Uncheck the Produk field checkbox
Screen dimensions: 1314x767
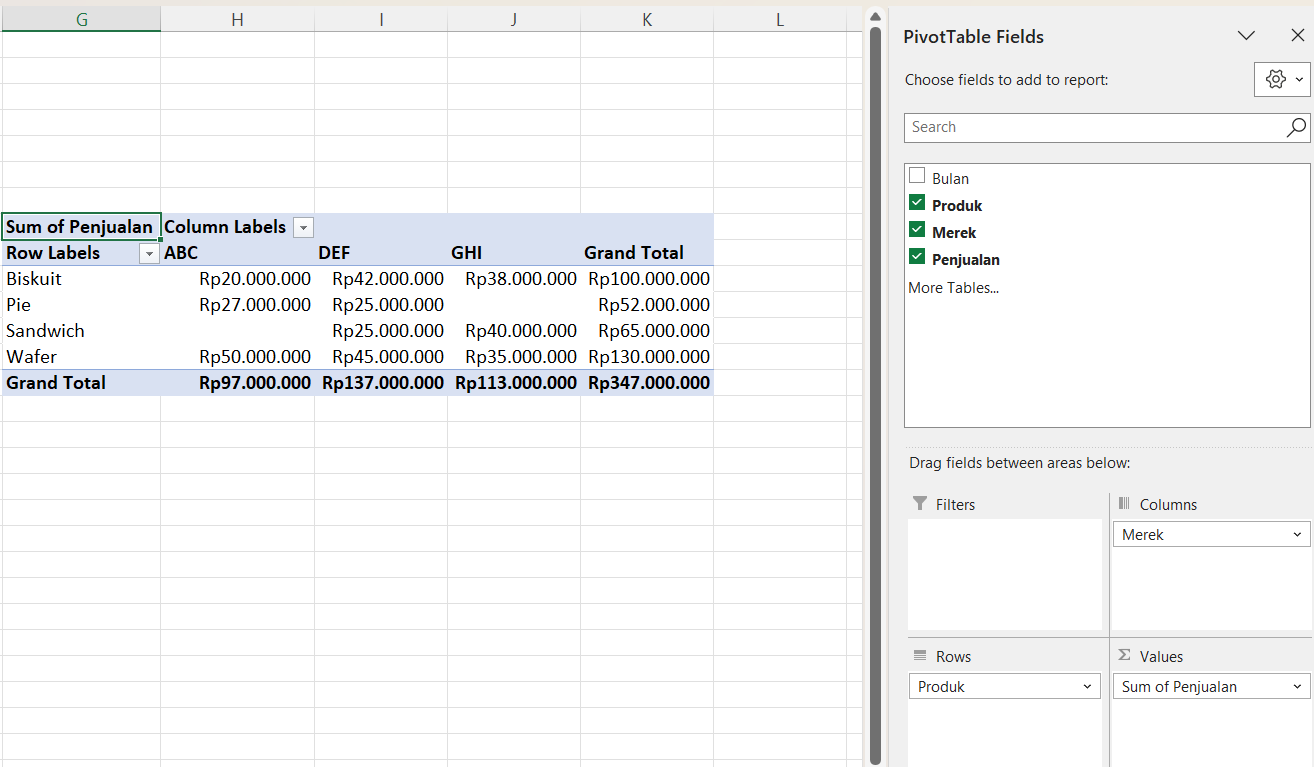917,203
